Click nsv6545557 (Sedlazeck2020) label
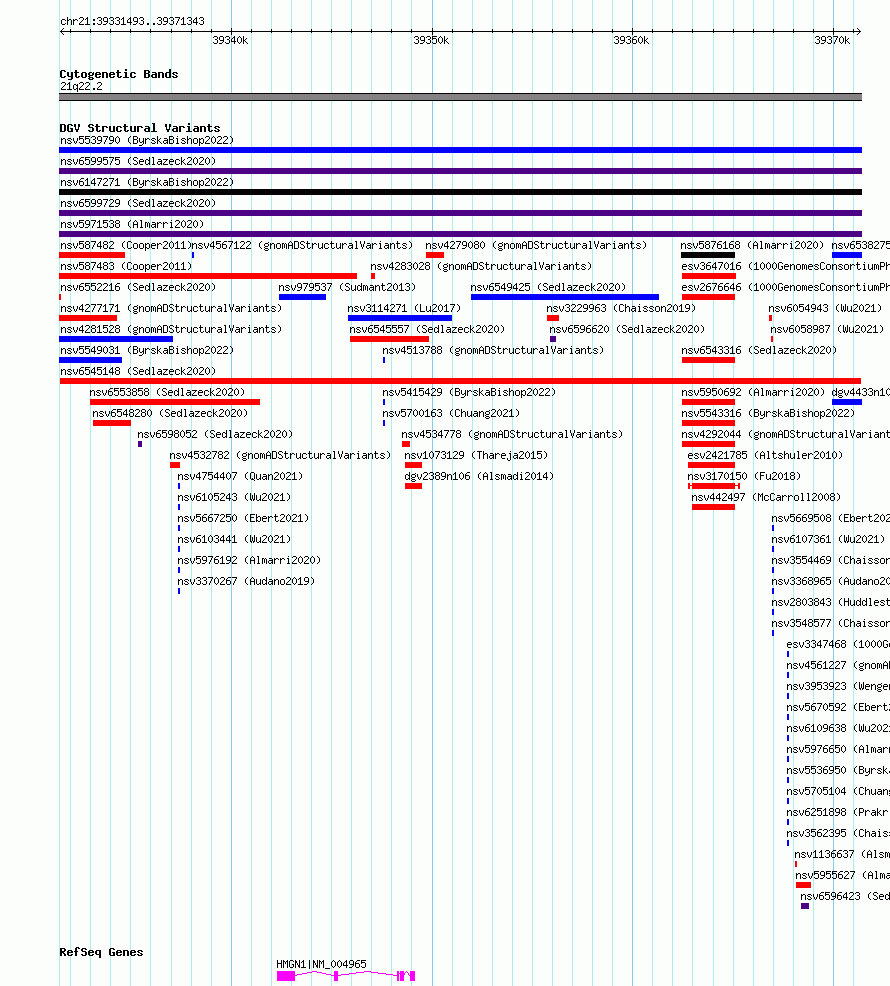 coord(427,329)
